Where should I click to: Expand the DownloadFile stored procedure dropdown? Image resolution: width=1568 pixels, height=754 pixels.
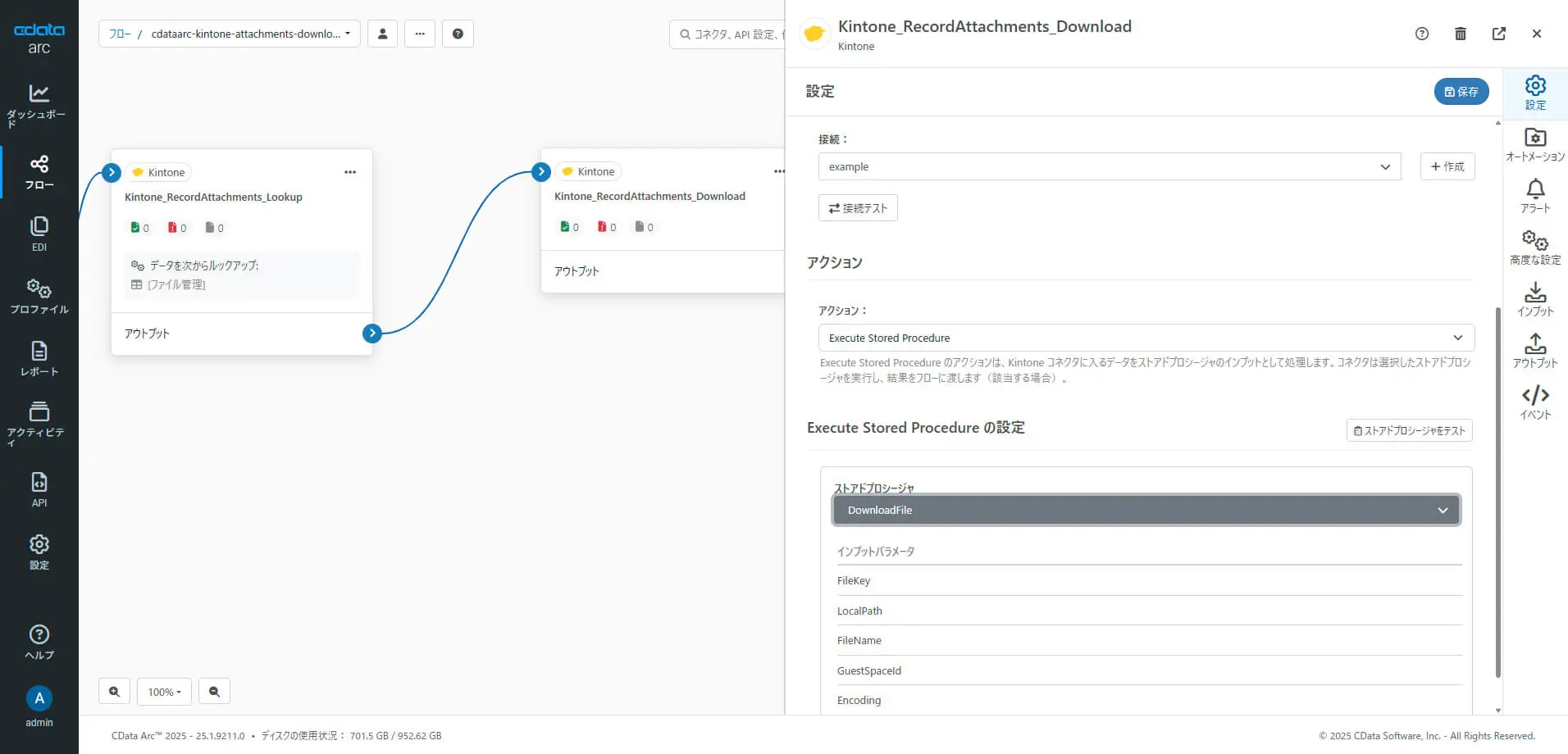[x=1146, y=510]
